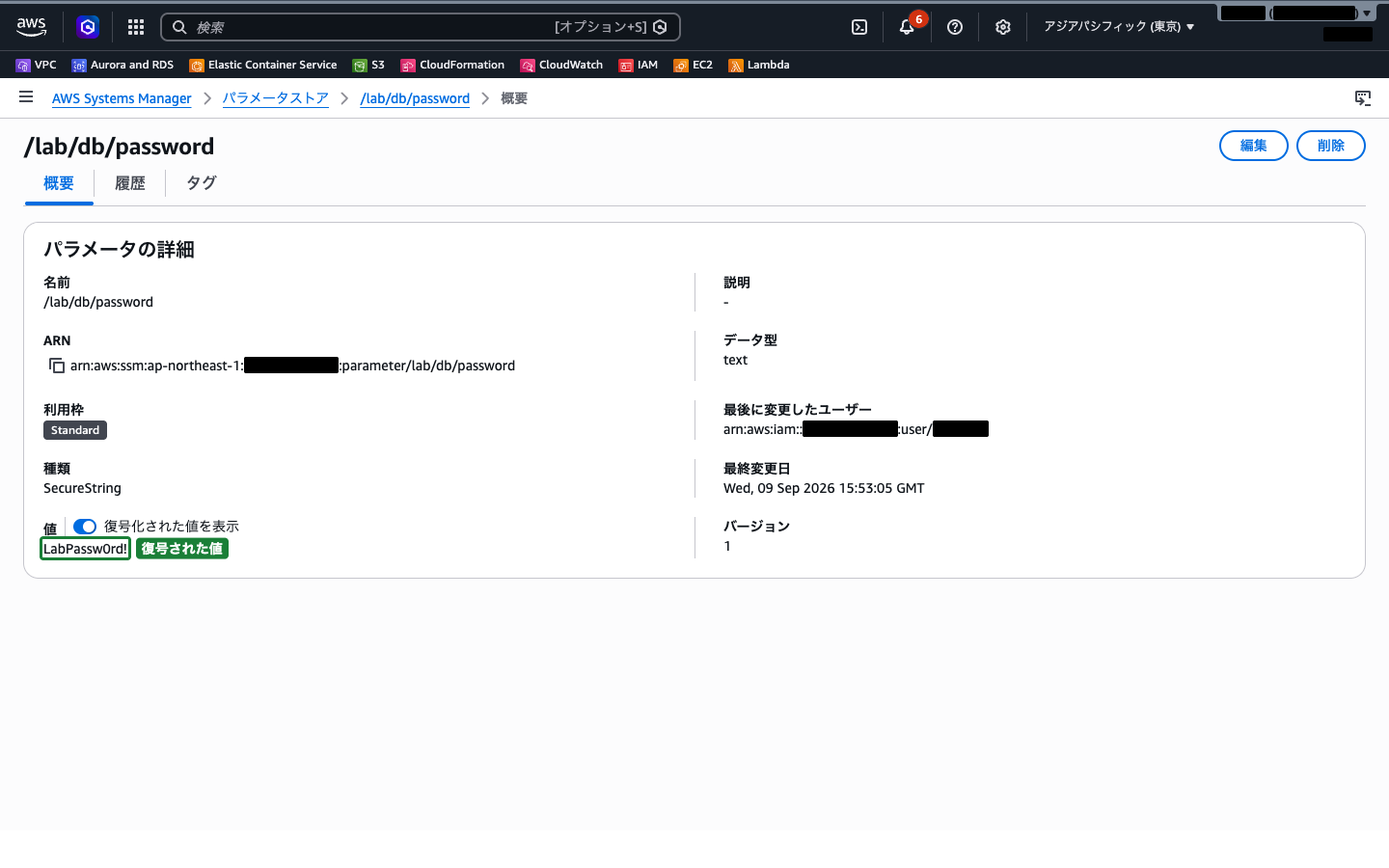Click the 復号された値 green badge
Viewport: 1389px width, 868px height.
click(182, 549)
